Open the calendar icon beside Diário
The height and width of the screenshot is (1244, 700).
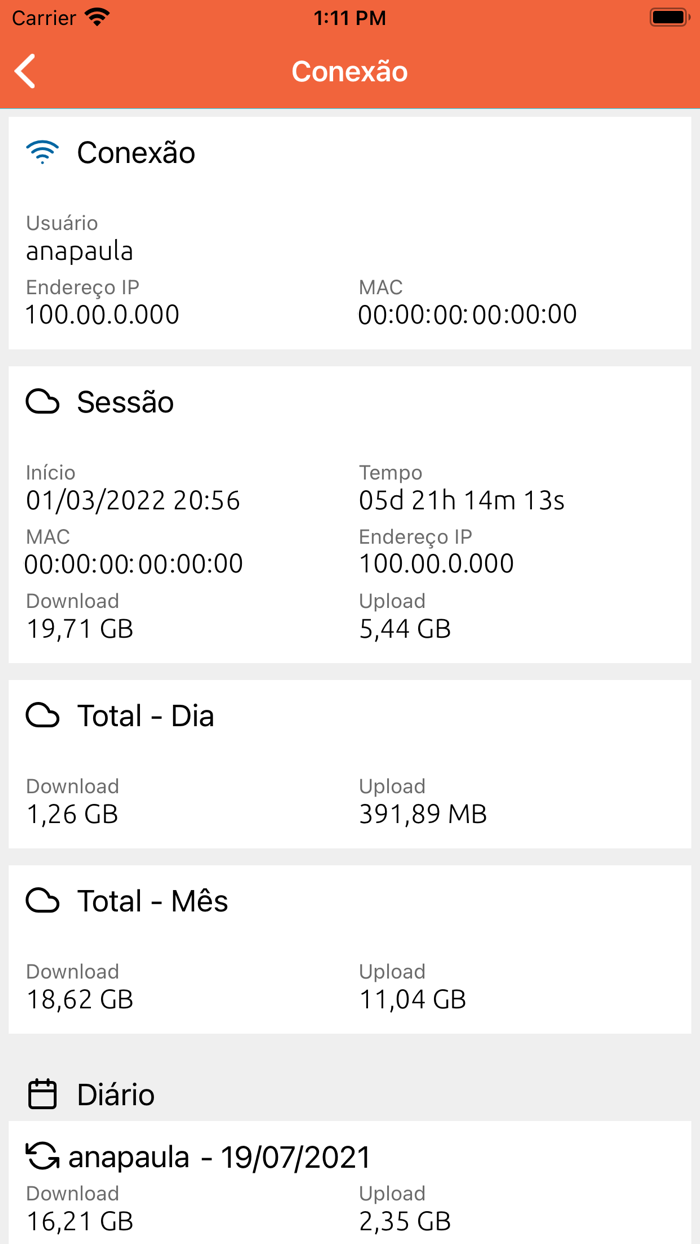42,1095
